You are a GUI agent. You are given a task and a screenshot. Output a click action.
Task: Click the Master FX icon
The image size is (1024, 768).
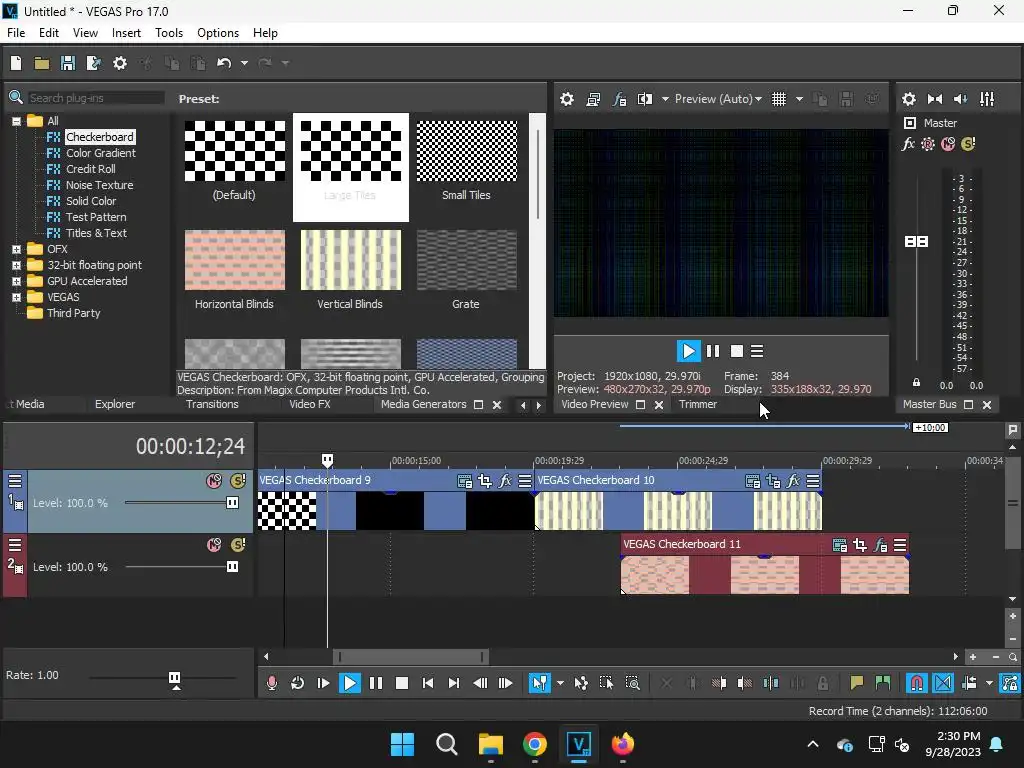pyautogui.click(x=908, y=144)
